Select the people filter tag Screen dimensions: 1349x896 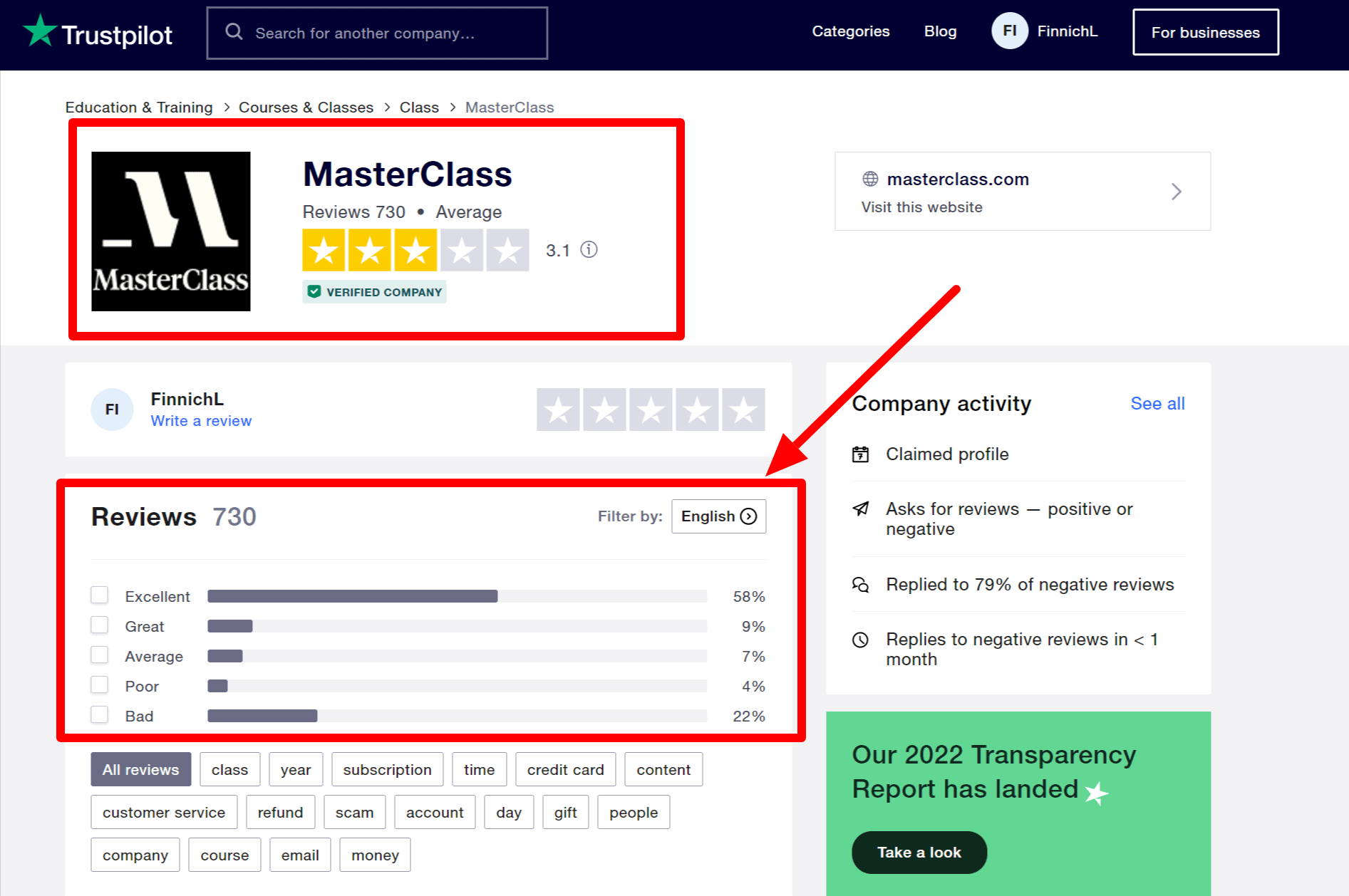(x=634, y=812)
